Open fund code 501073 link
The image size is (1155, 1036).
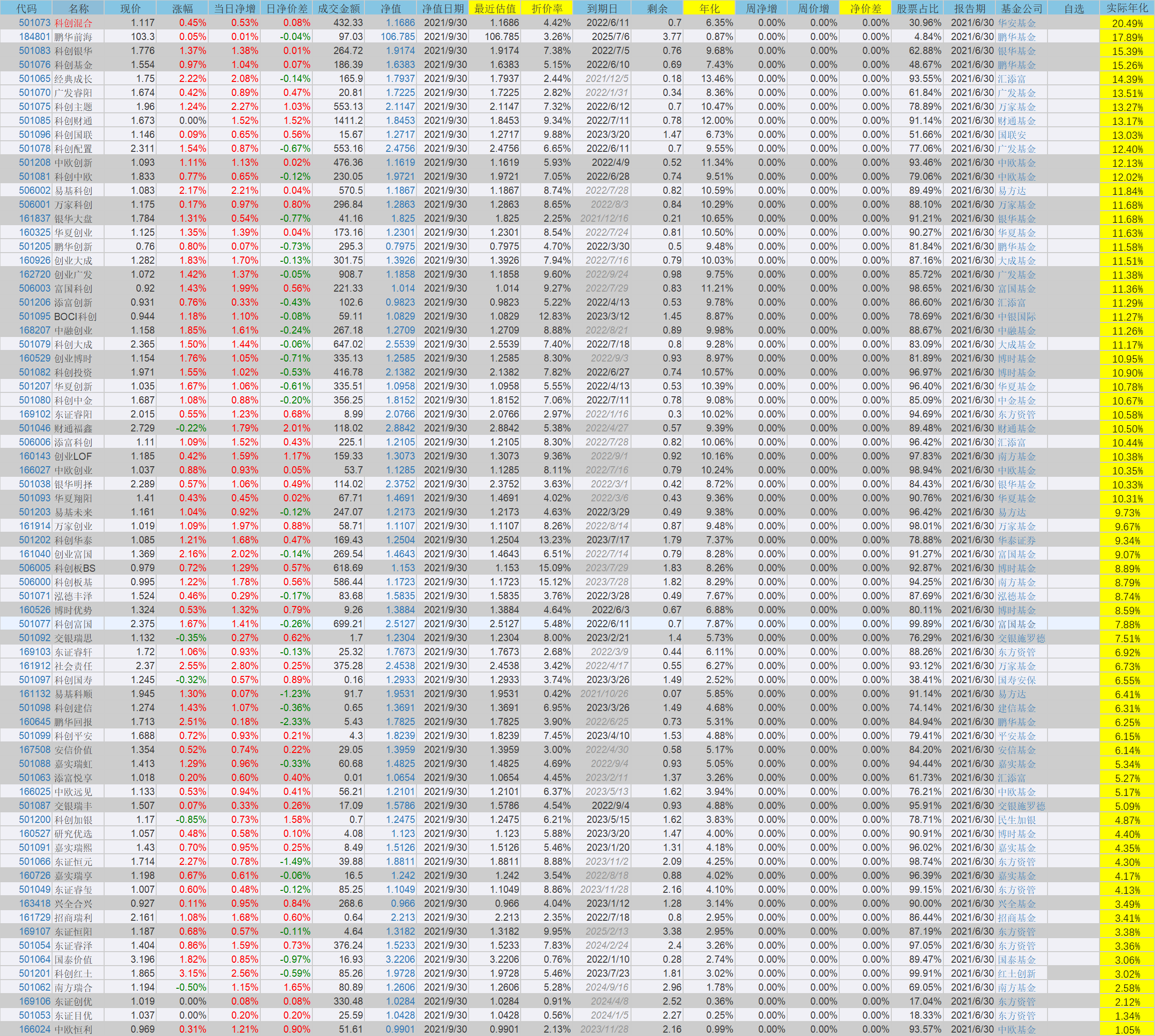coord(34,23)
